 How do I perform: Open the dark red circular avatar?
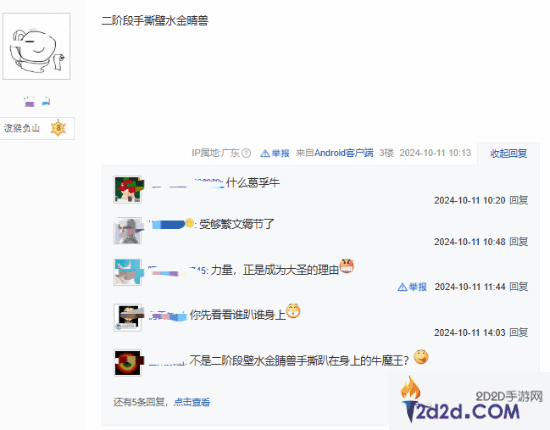pos(128,363)
